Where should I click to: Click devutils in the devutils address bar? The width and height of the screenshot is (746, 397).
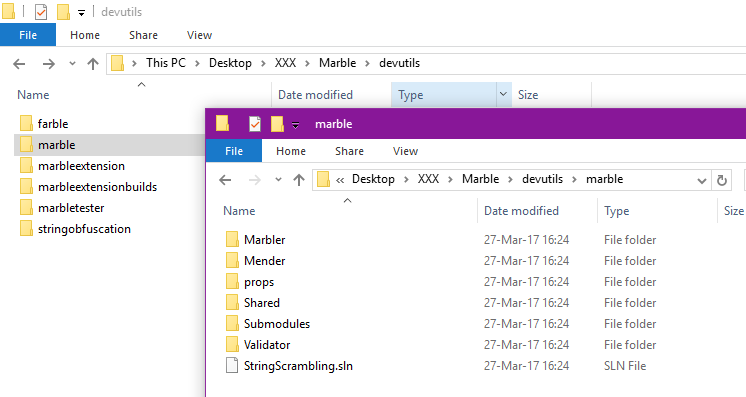[x=399, y=63]
